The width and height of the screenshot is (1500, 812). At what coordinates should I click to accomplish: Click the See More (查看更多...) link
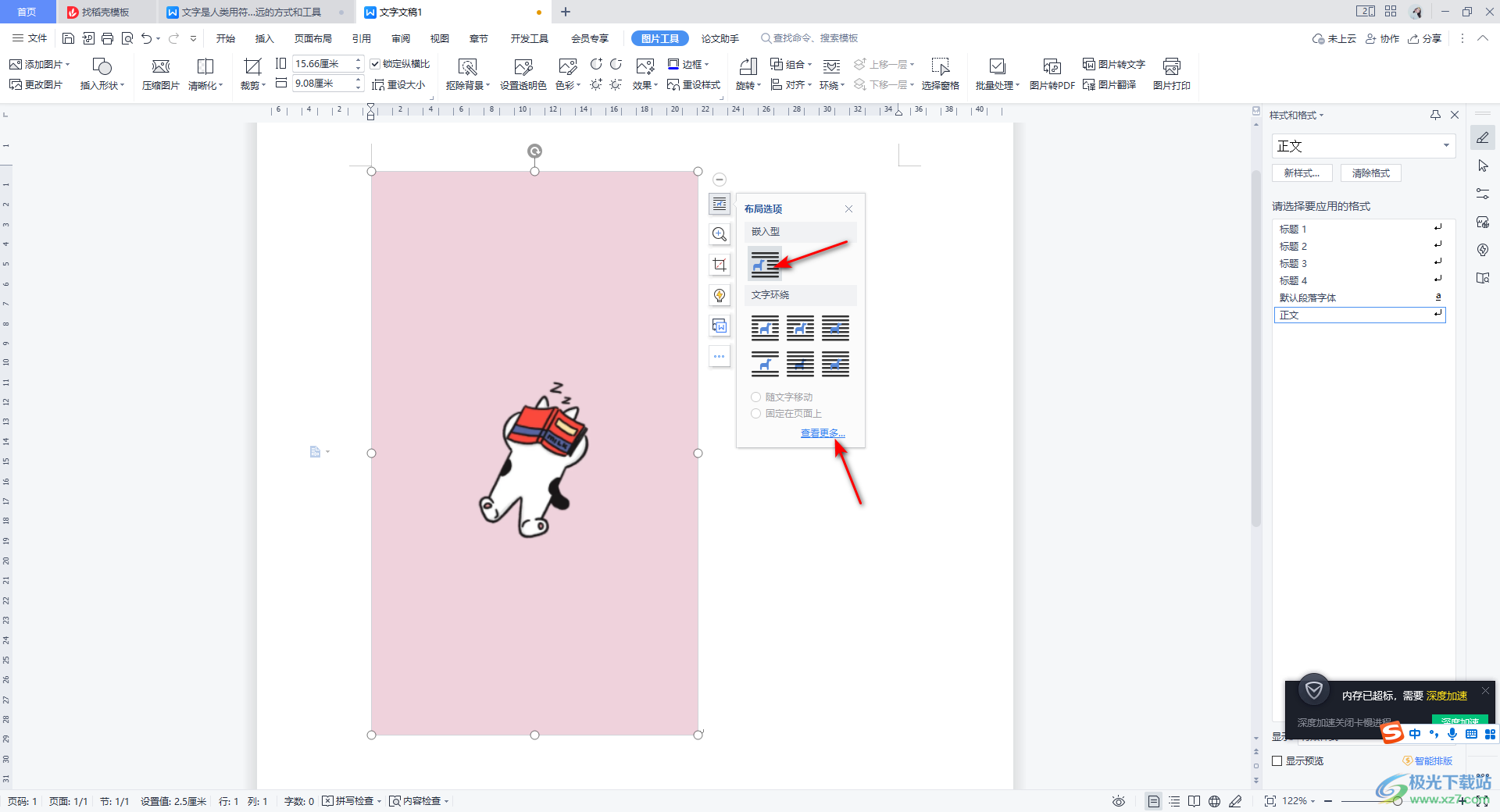(823, 433)
